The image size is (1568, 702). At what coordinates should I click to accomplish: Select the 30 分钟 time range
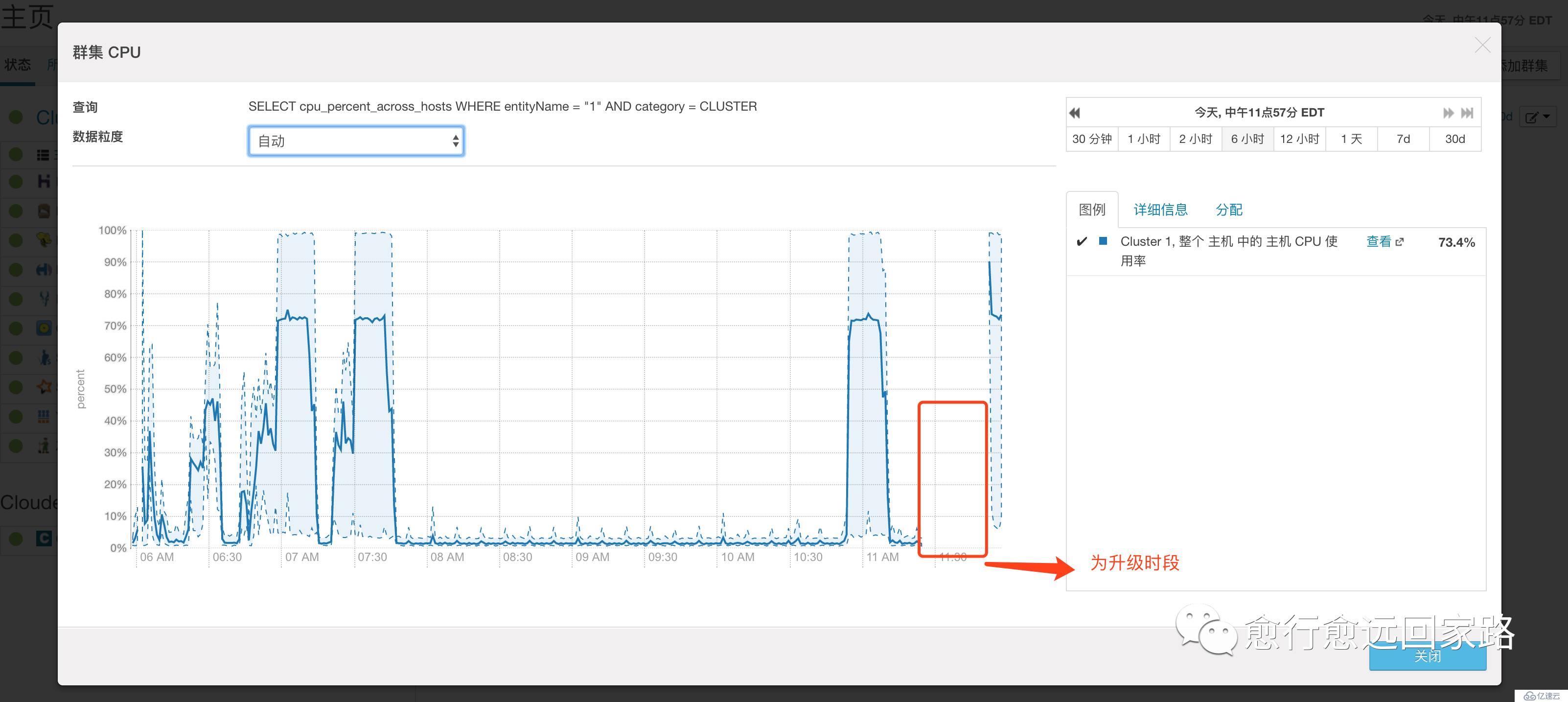[x=1092, y=139]
